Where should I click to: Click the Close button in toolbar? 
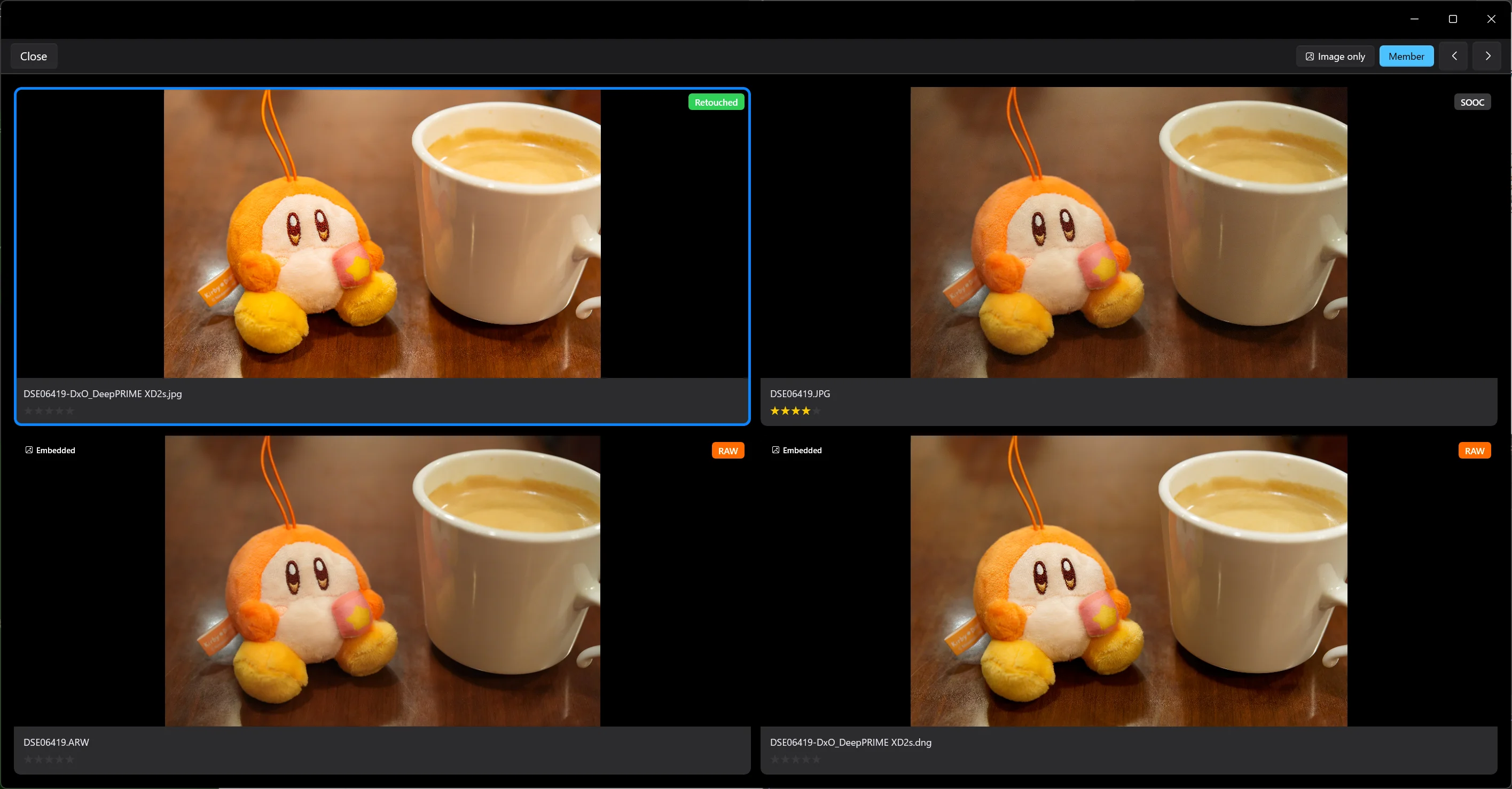(34, 56)
